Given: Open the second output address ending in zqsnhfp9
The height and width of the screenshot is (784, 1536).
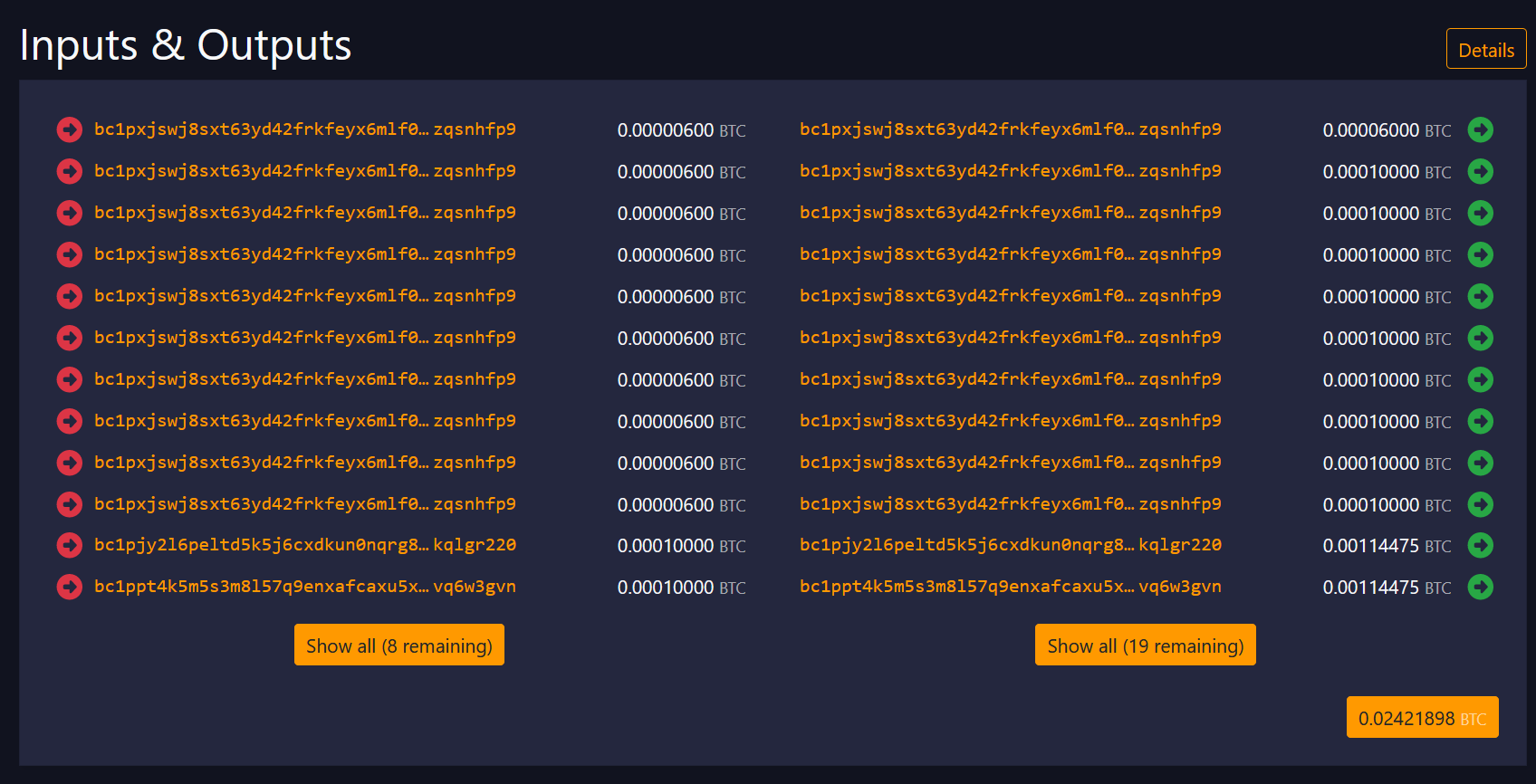Looking at the screenshot, I should (1010, 171).
